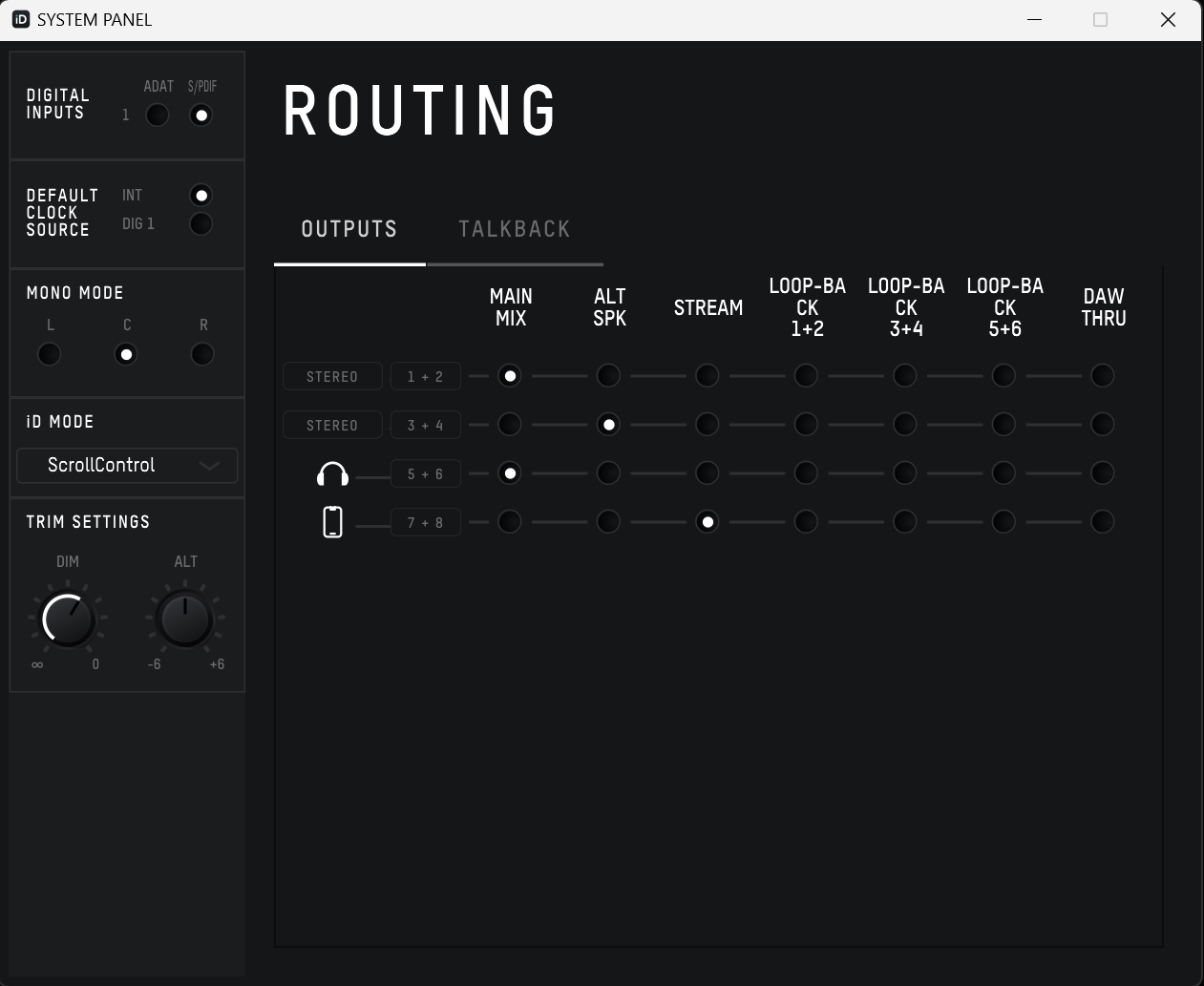The width and height of the screenshot is (1204, 986).
Task: Route Main Mix to outputs 1 + 2
Action: 510,376
